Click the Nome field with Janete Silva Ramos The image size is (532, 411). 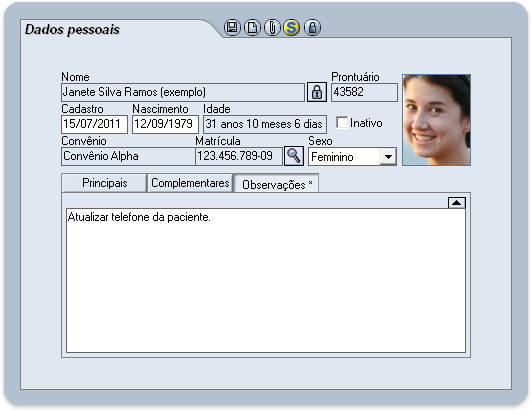(x=183, y=92)
